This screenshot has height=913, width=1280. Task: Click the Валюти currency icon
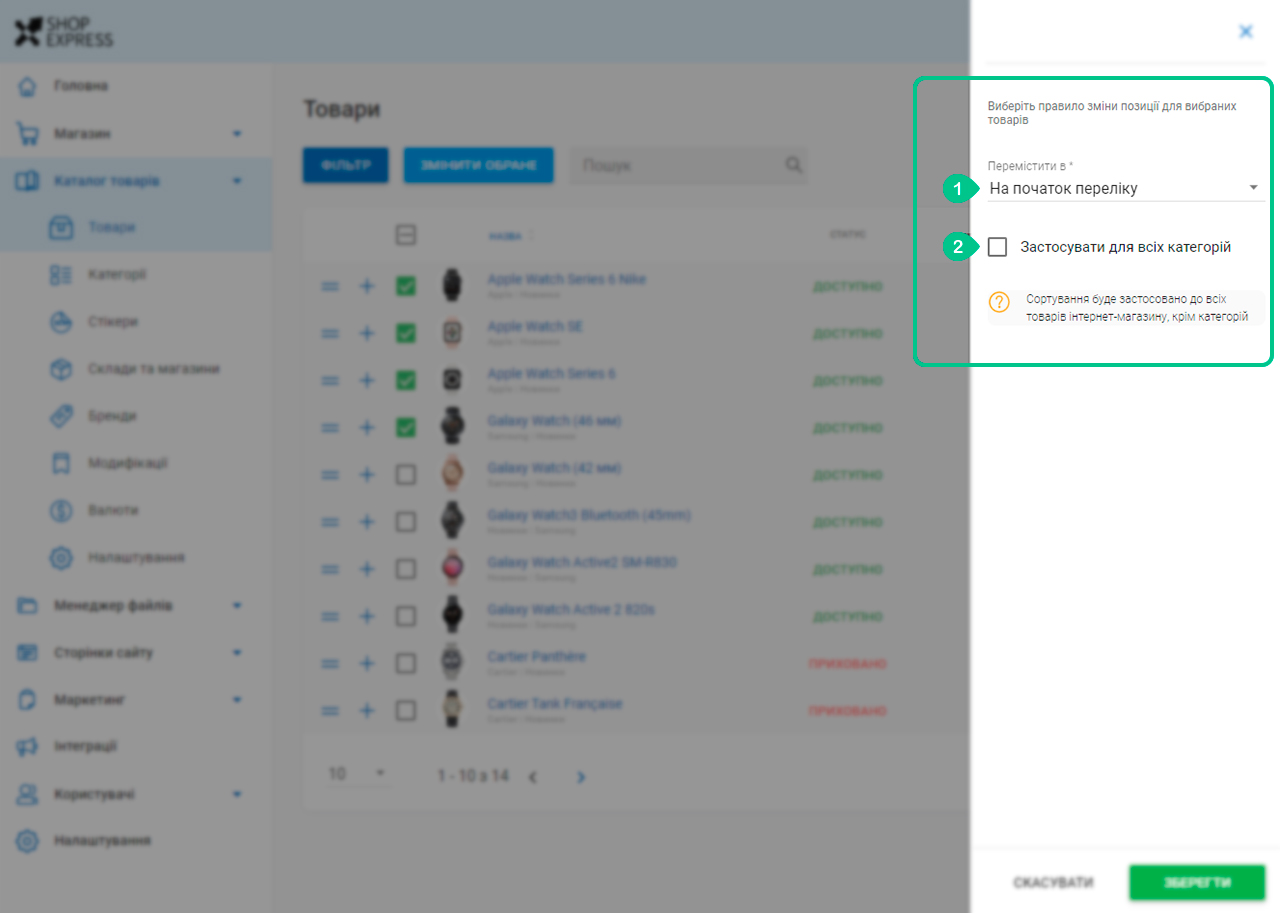[x=61, y=510]
